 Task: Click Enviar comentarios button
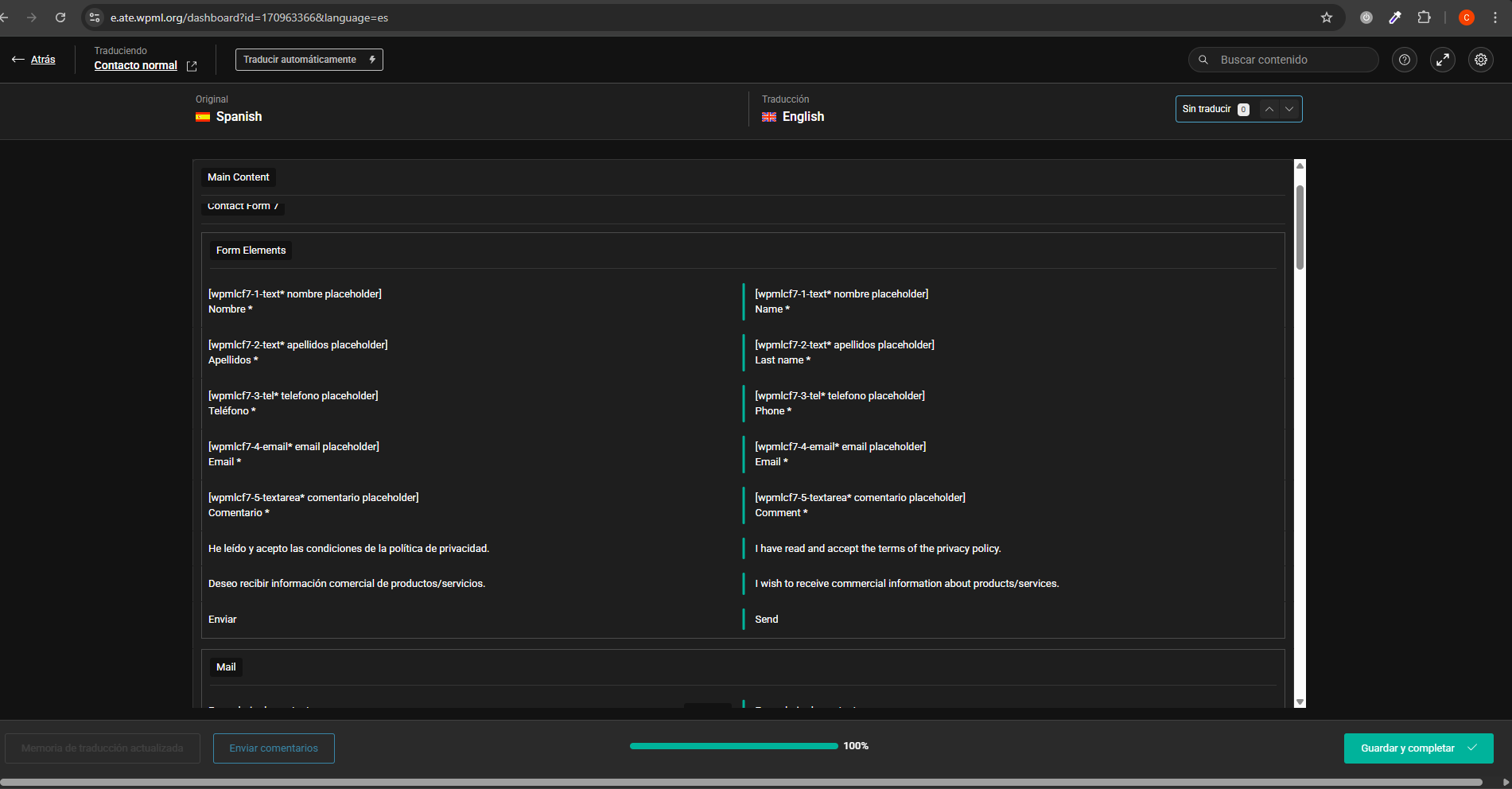(x=274, y=748)
